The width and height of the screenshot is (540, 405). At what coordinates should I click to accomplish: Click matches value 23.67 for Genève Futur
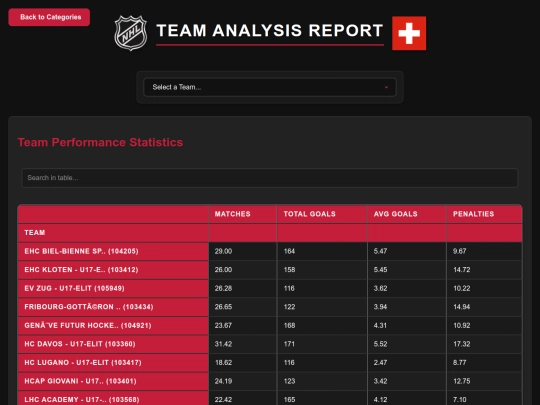tap(223, 325)
